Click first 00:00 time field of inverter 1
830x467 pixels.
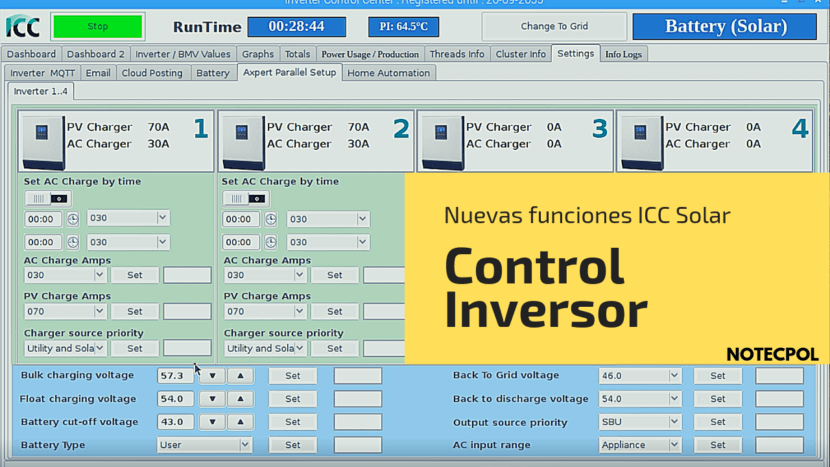(x=43, y=219)
